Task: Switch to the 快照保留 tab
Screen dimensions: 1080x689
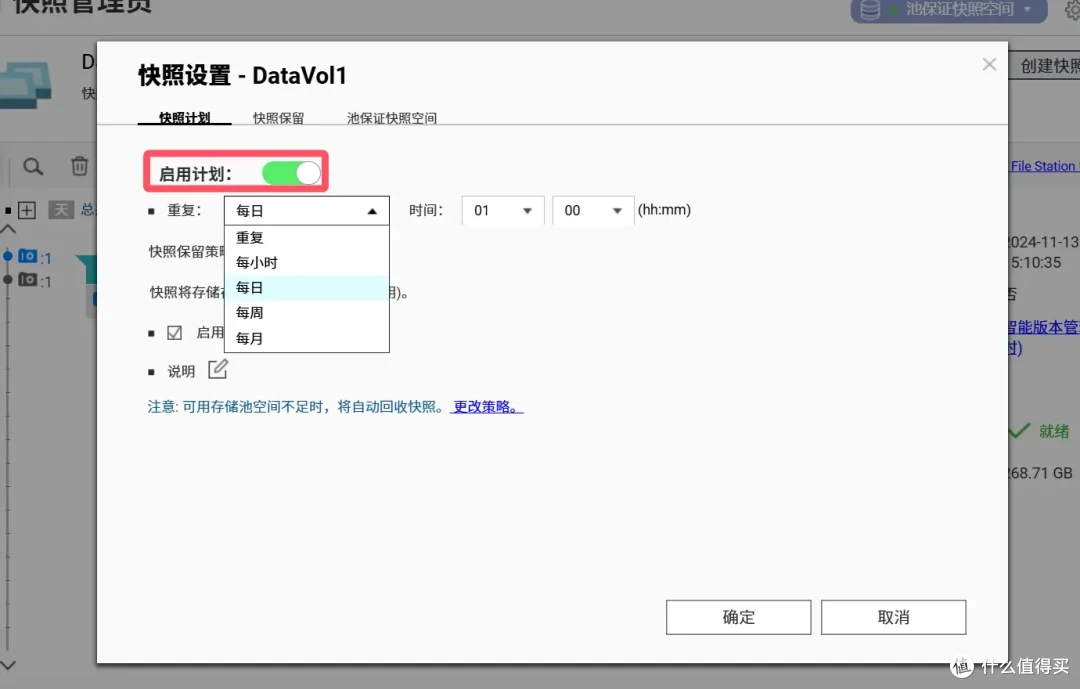Action: coord(278,118)
